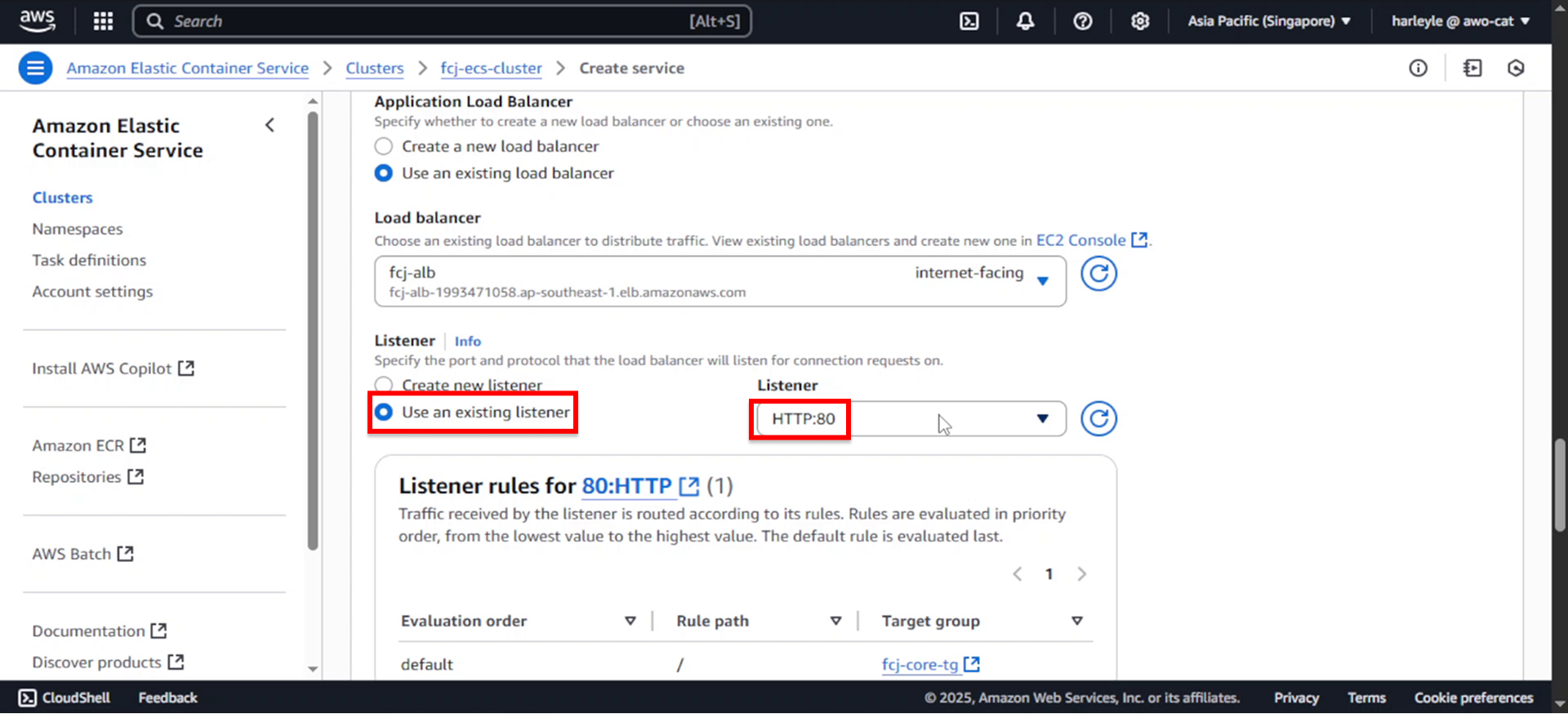The image size is (1568, 714).
Task: Focus the AWS search field
Action: click(x=442, y=21)
